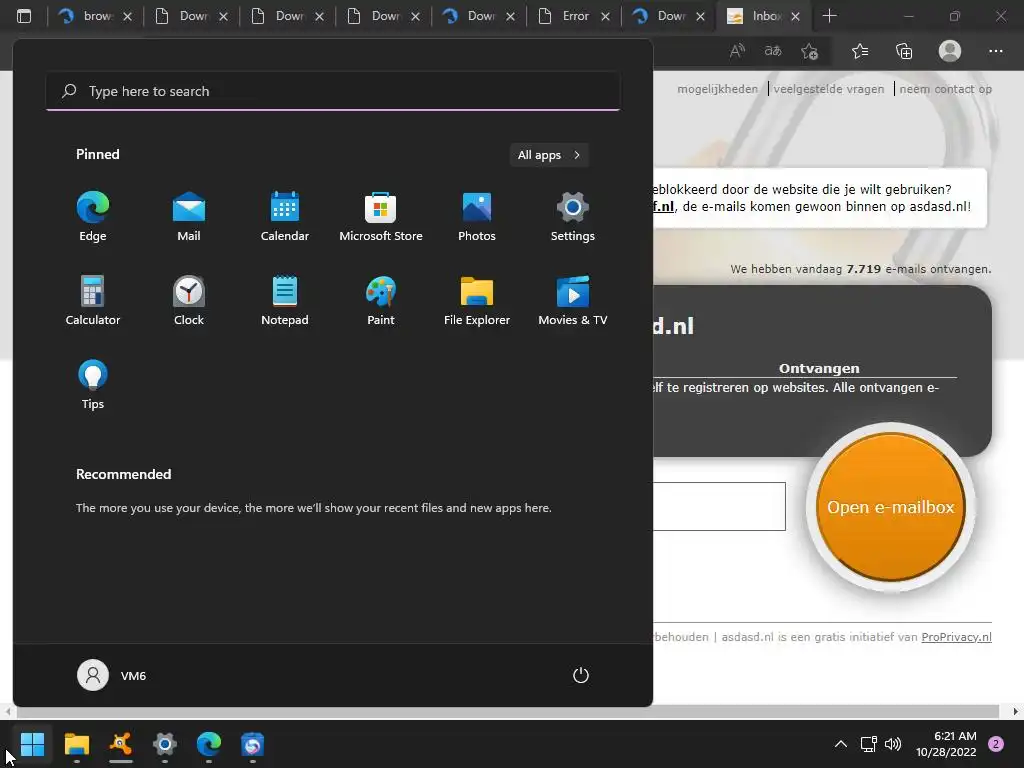Open the Collections icon in Edge
The width and height of the screenshot is (1024, 768).
[x=904, y=51]
